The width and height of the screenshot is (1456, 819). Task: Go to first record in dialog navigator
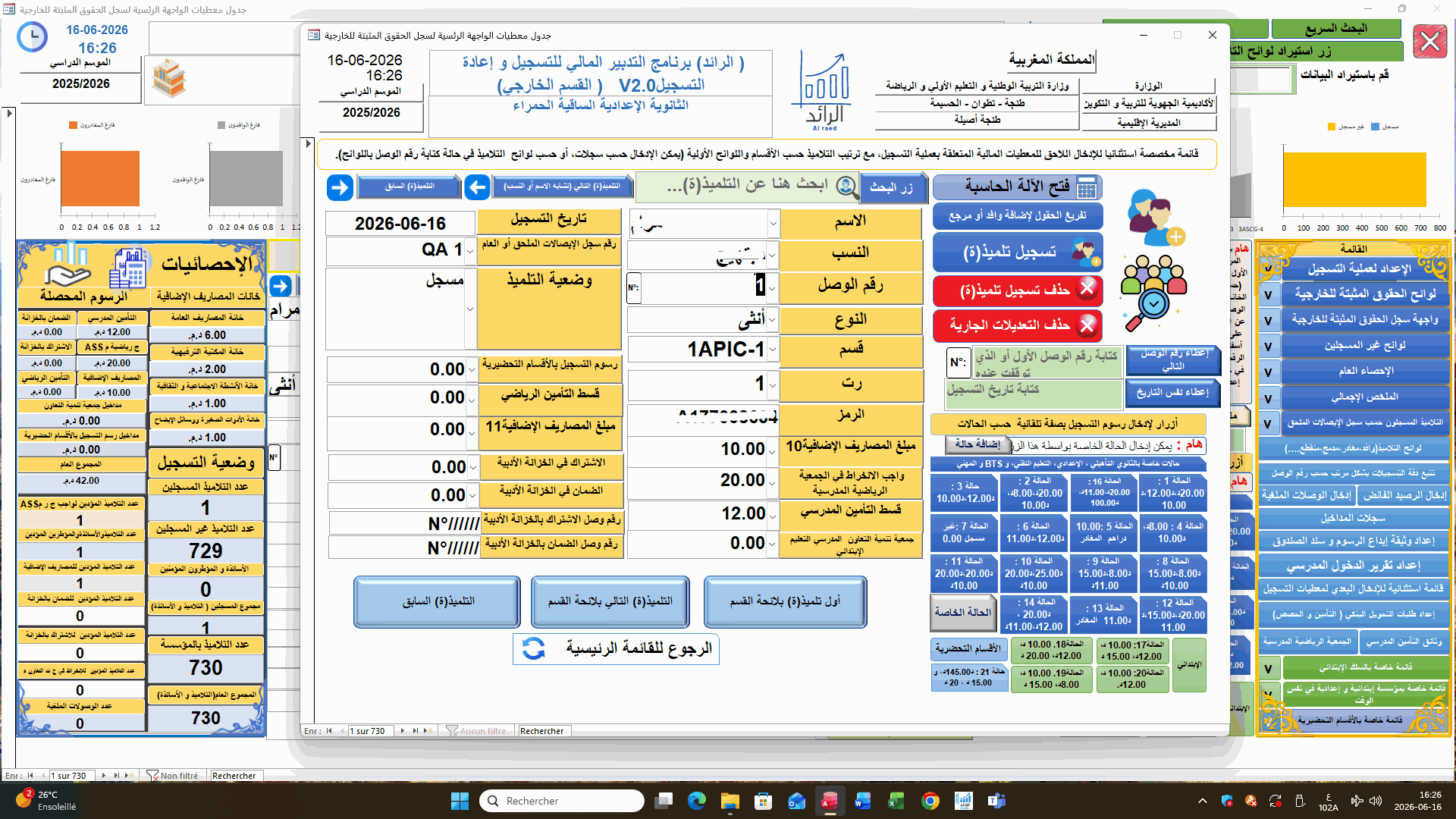click(329, 731)
